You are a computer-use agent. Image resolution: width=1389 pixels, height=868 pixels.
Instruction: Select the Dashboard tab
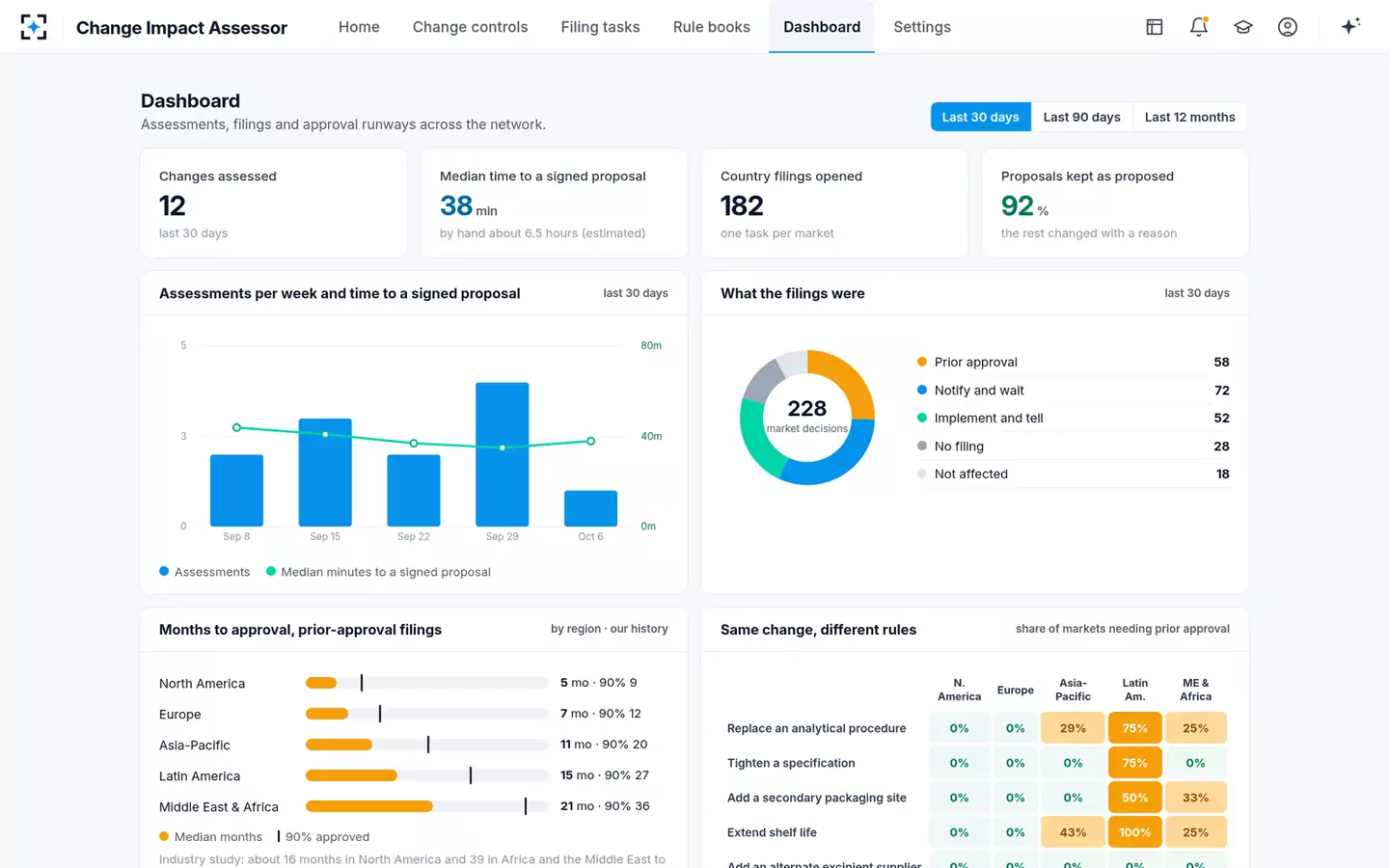point(822,27)
